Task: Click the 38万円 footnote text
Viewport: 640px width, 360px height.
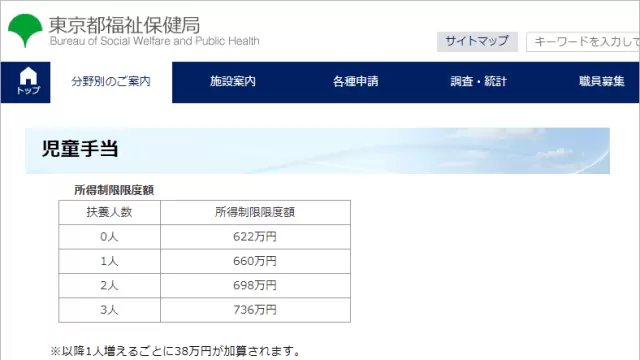Action: tap(193, 351)
